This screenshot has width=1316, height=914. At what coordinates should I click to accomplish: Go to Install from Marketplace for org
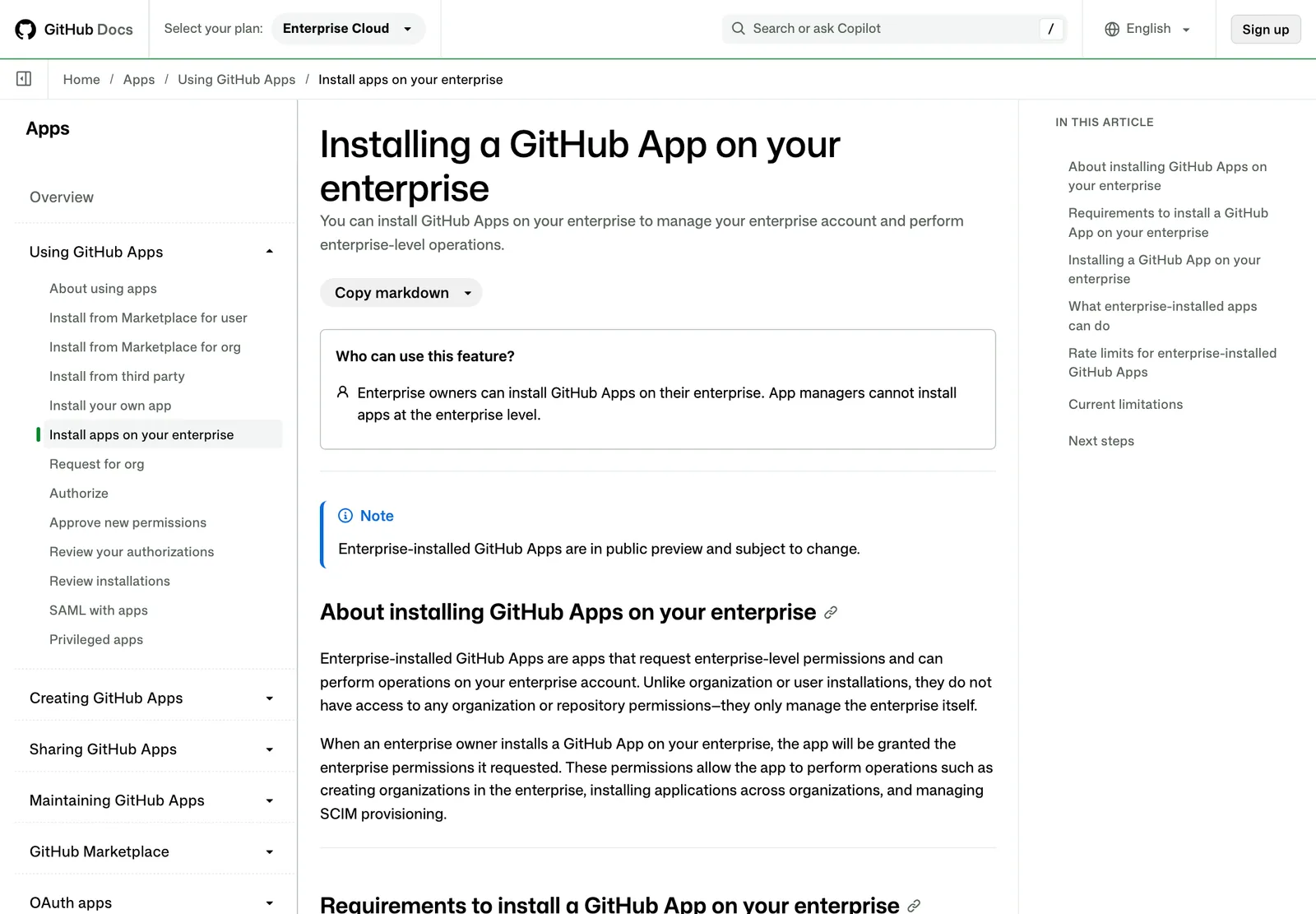coord(145,347)
